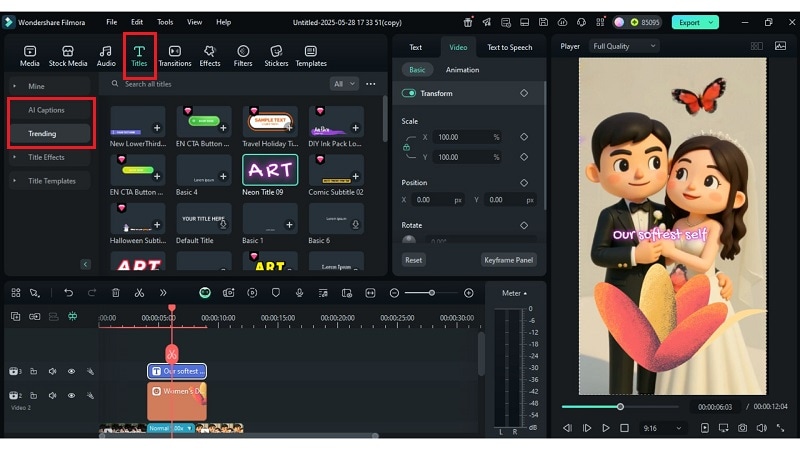Click the Undo arrow in timeline toolbar
The height and width of the screenshot is (450, 800).
click(x=68, y=293)
